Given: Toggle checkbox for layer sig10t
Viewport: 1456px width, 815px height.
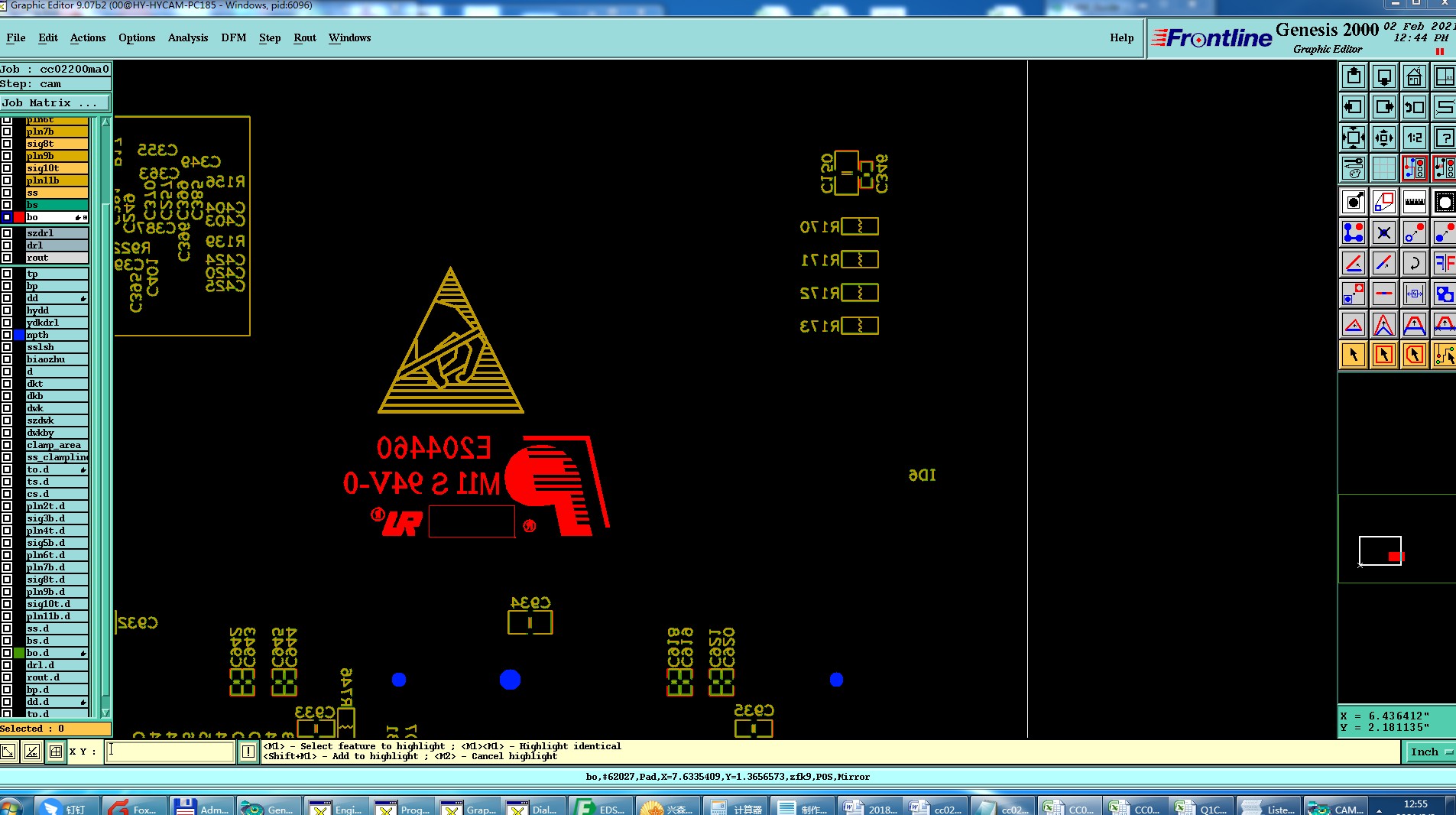Looking at the screenshot, I should [x=7, y=168].
